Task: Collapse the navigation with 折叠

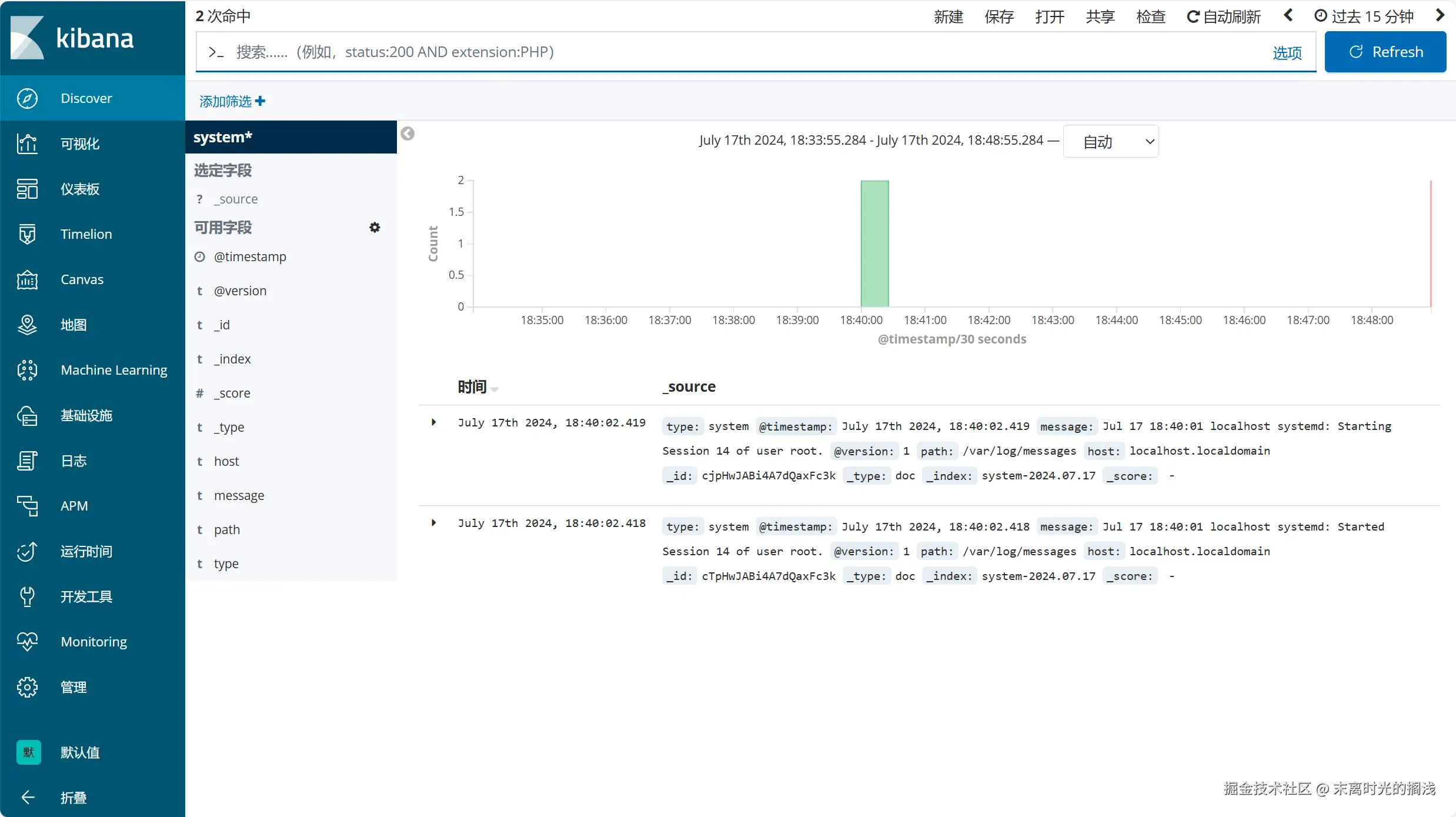Action: point(73,798)
